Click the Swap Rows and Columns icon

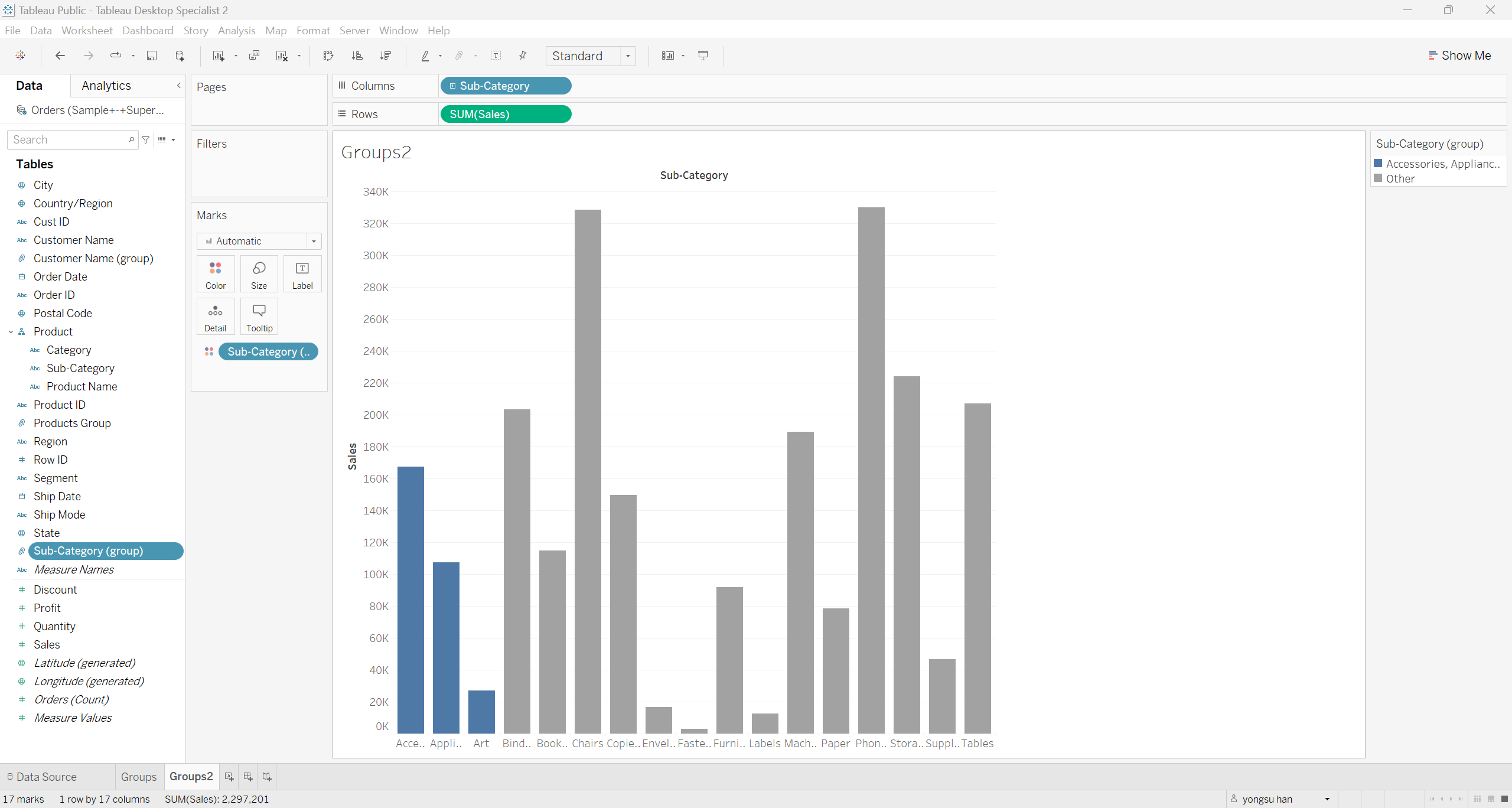pyautogui.click(x=328, y=56)
